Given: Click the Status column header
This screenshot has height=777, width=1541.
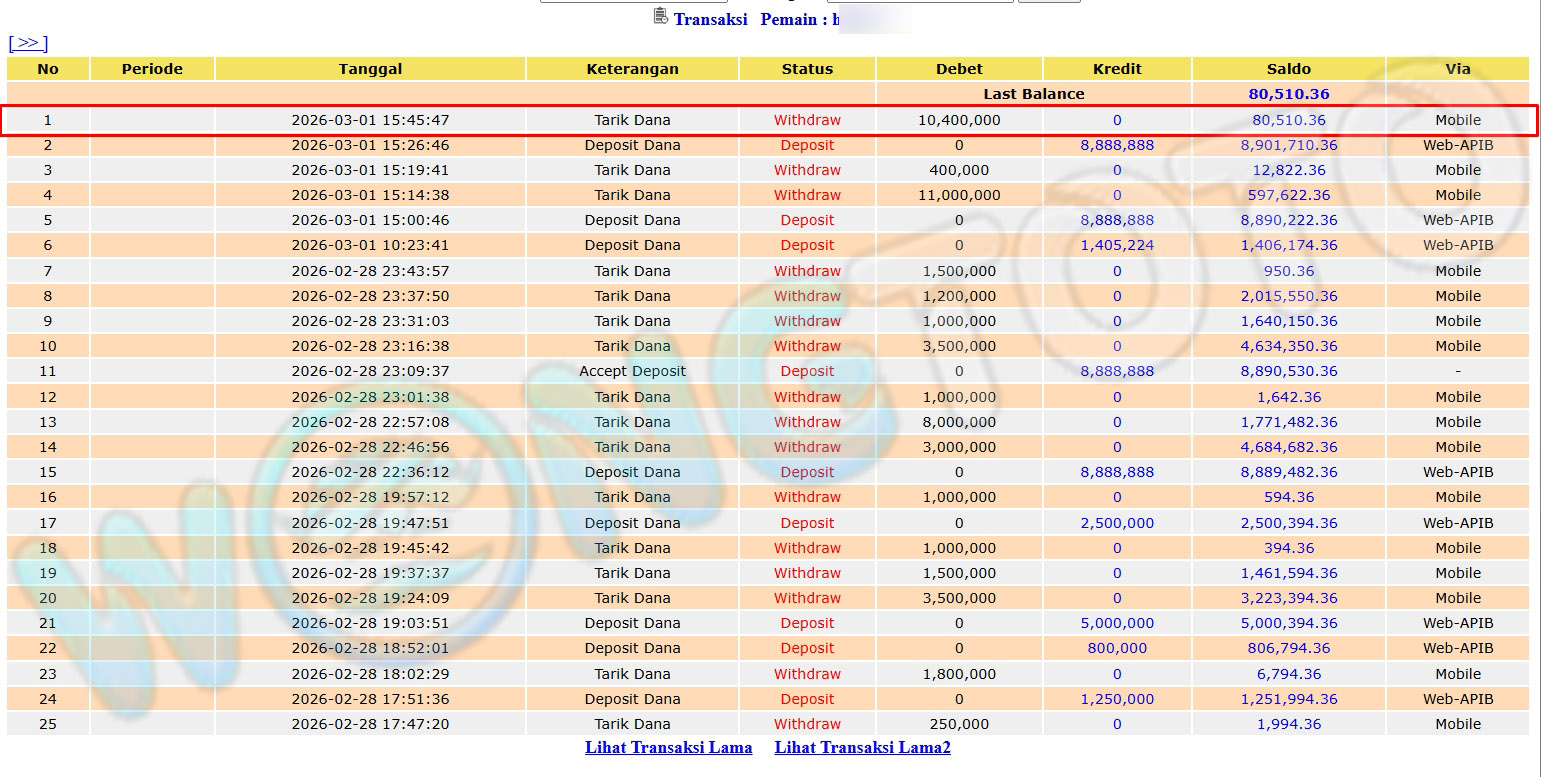Looking at the screenshot, I should coord(807,69).
